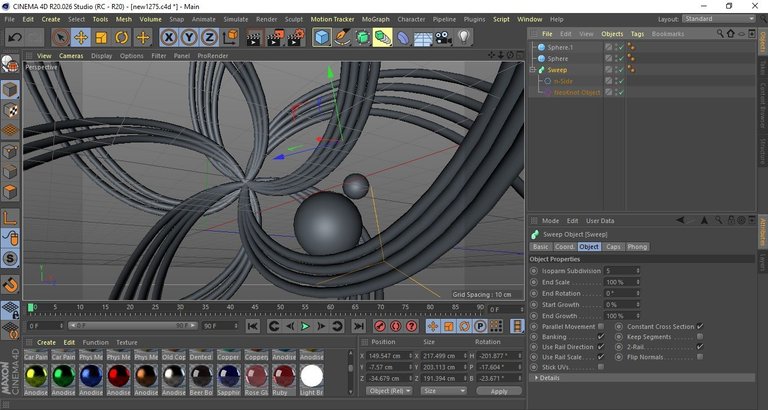Image resolution: width=768 pixels, height=410 pixels.
Task: Switch to the Coord. tab
Action: pos(565,247)
